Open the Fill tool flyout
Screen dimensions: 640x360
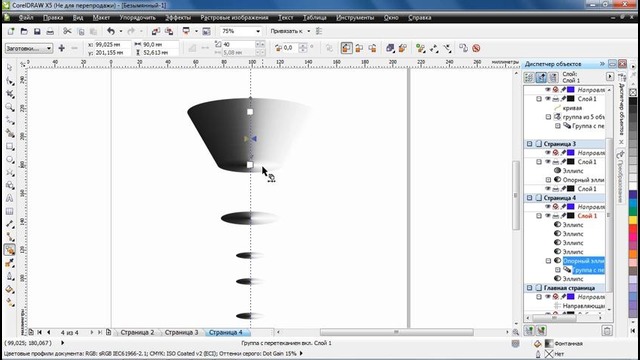point(10,289)
